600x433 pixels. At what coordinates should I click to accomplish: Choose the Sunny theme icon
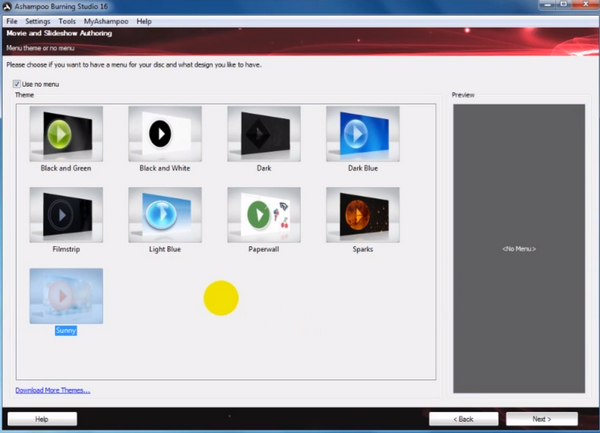(x=65, y=294)
